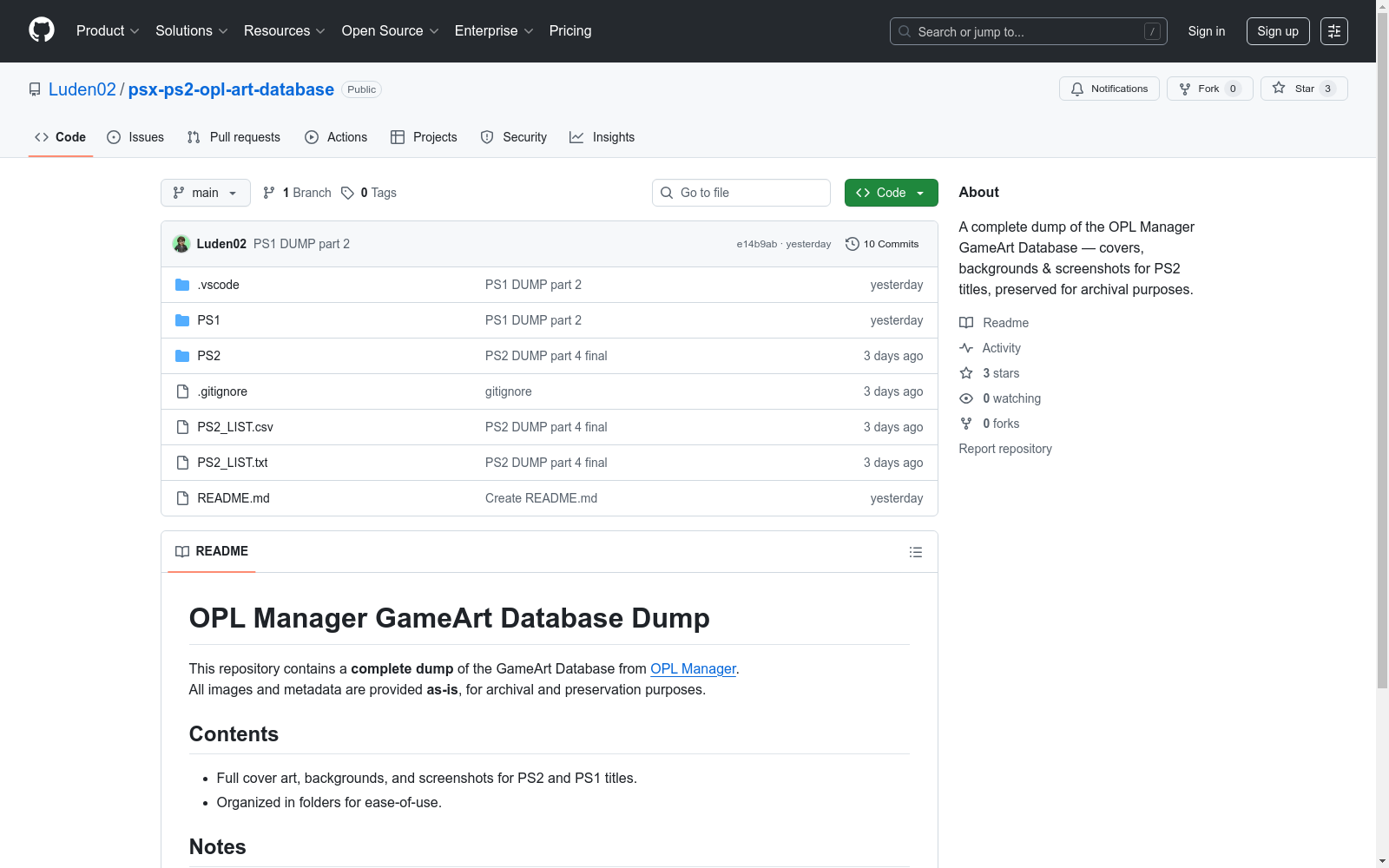Click the .vscode folder icon
Image resolution: width=1389 pixels, height=868 pixels.
(x=182, y=285)
